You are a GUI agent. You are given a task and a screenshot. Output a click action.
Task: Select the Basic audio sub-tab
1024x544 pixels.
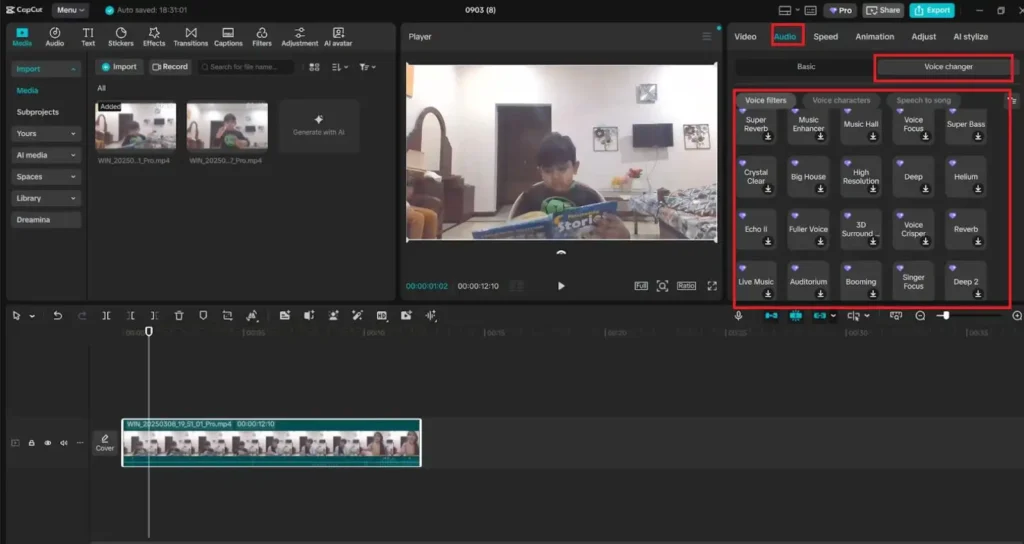pos(806,67)
